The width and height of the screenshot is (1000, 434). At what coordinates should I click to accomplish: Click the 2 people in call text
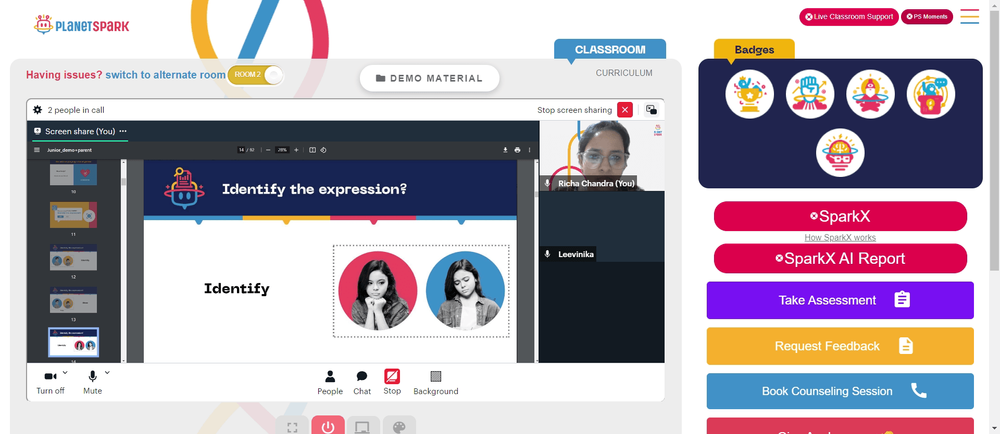coord(76,110)
